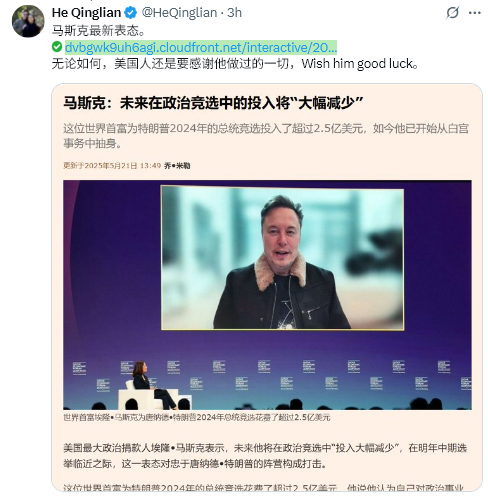Viewport: 488px width, 499px height.
Task: Click the blue verified badge
Action: (x=130, y=13)
